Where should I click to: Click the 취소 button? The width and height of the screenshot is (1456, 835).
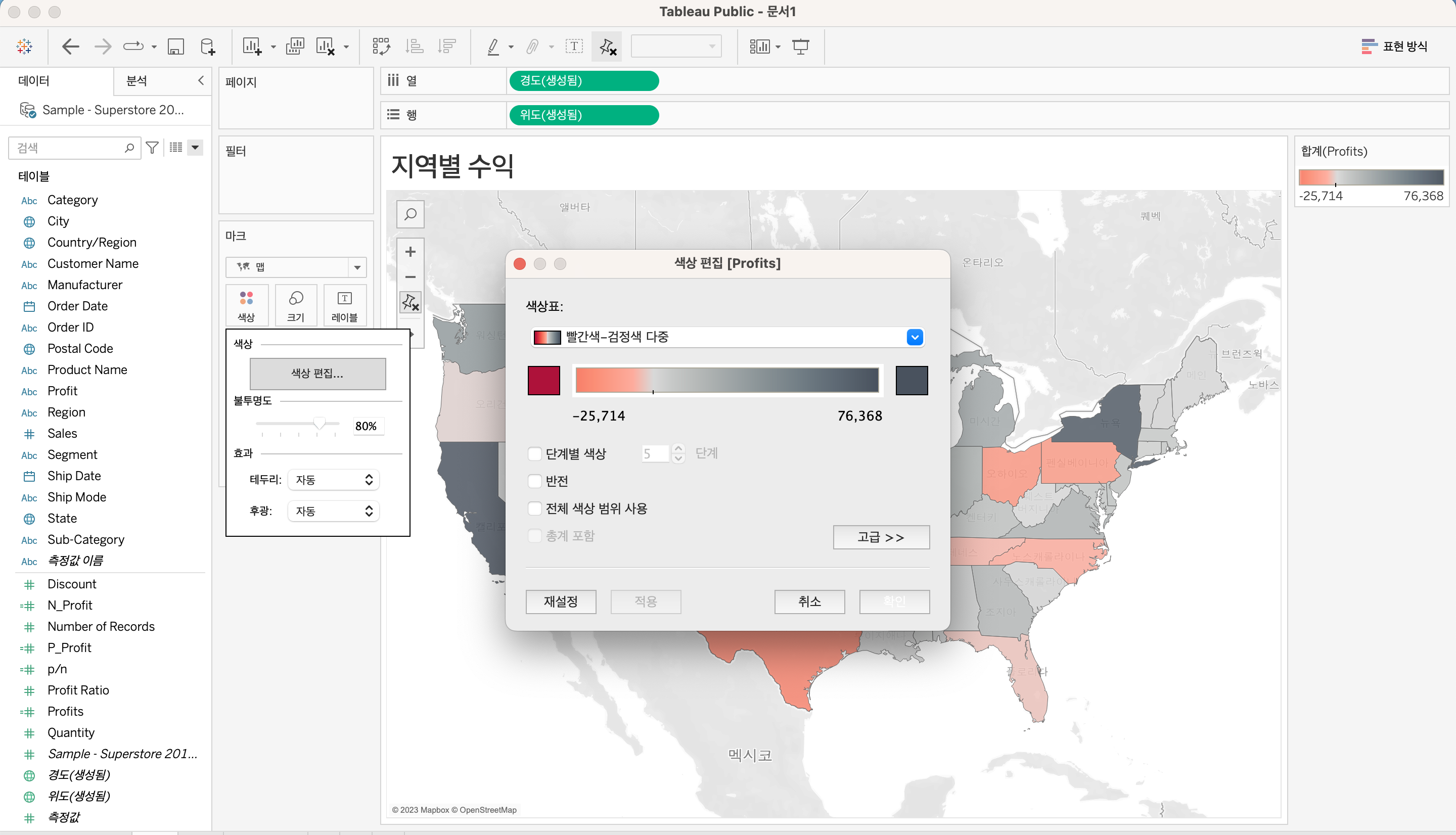click(x=809, y=601)
